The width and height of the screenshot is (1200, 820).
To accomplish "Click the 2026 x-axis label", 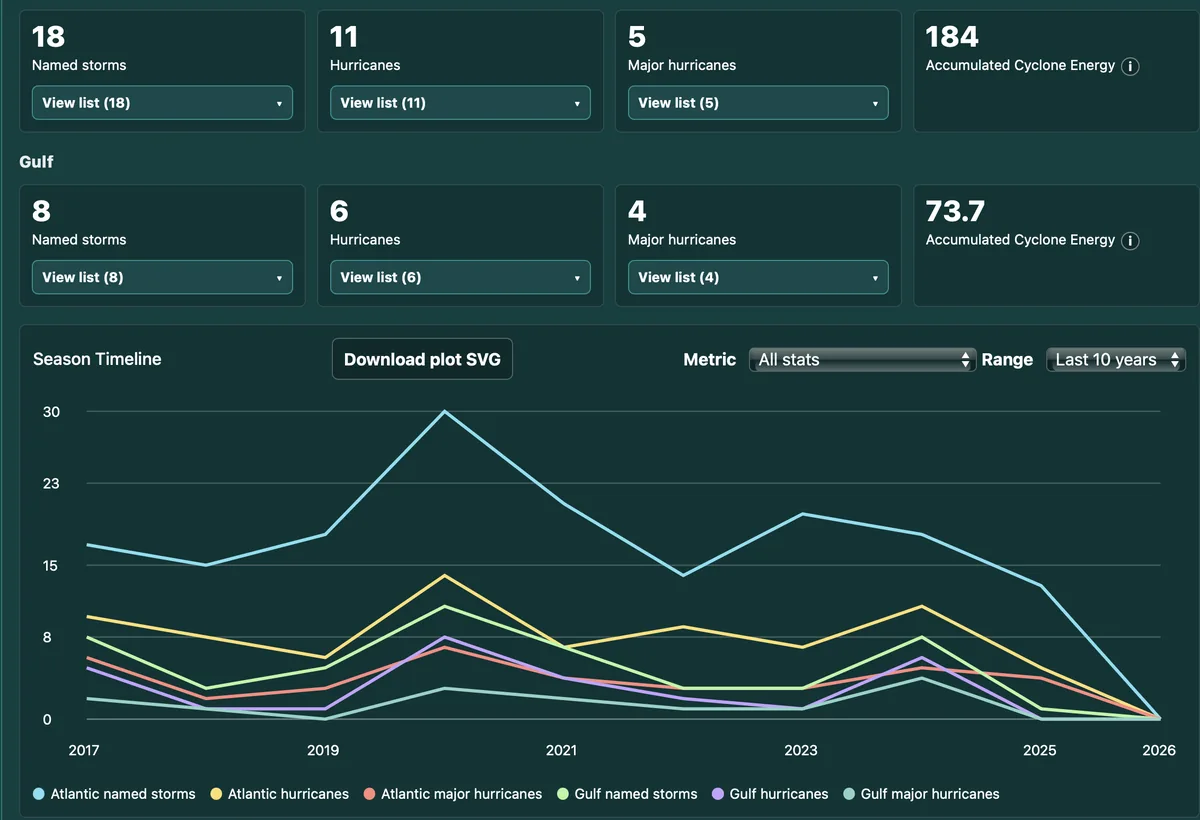I will point(1159,750).
